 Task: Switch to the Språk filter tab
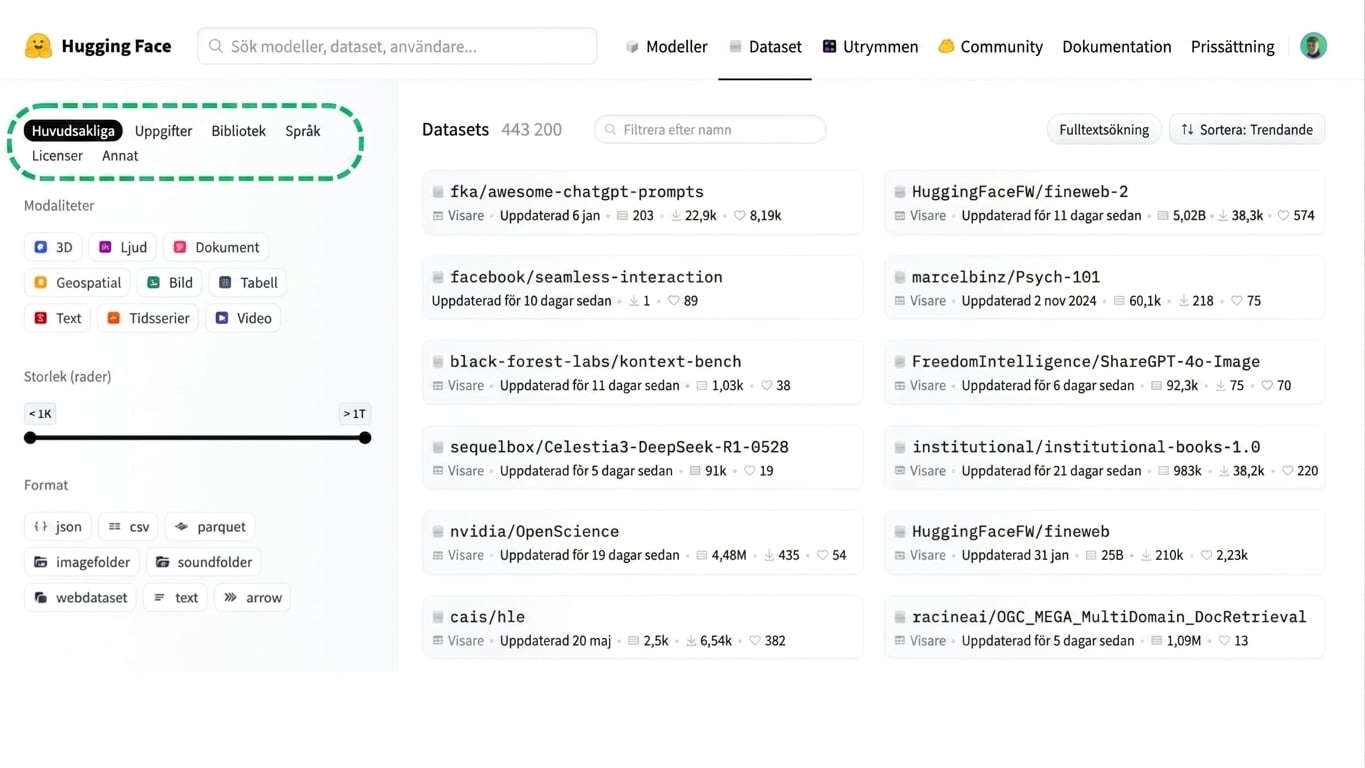click(302, 131)
